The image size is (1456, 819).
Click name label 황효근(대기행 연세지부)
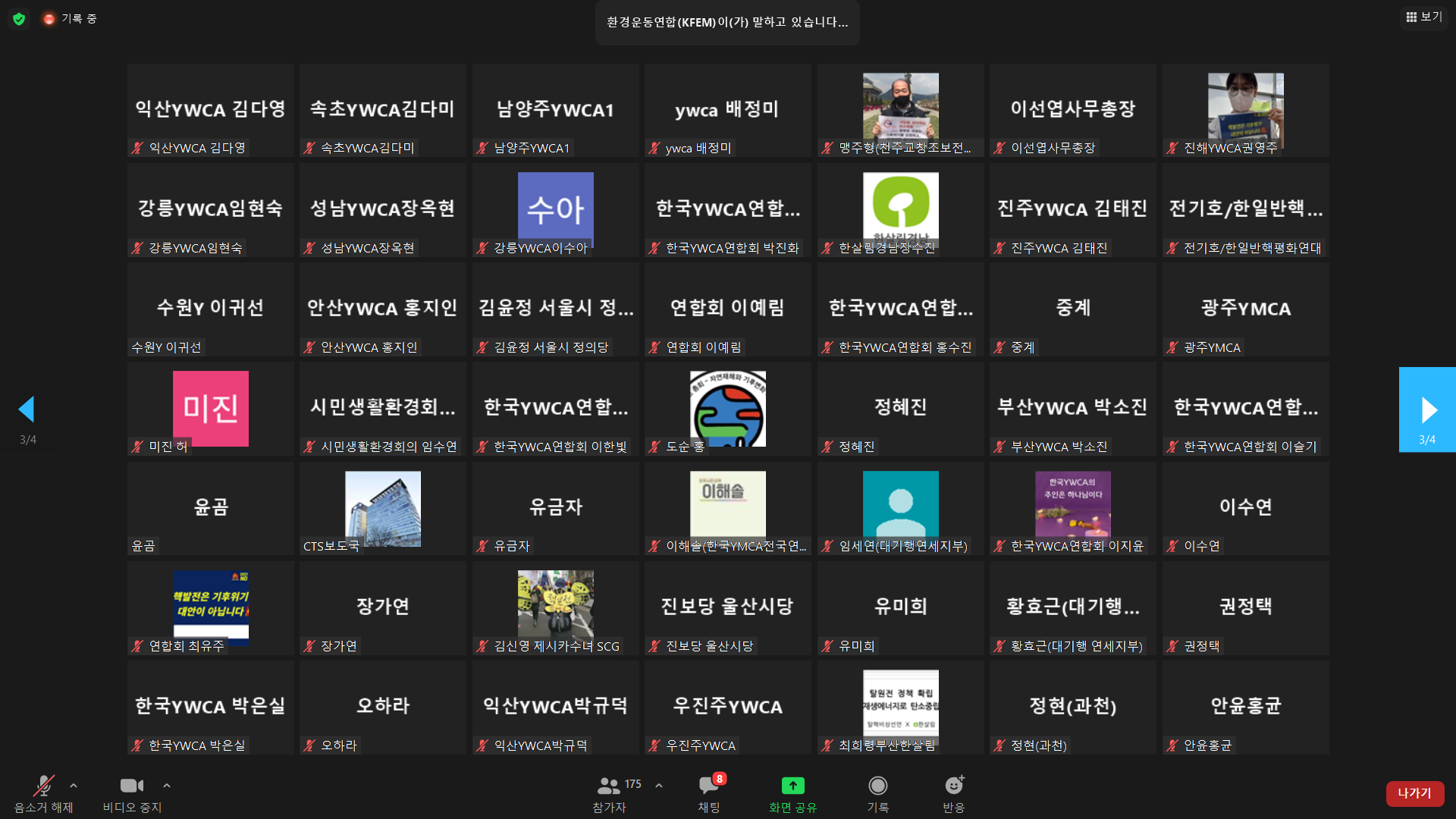(x=1076, y=646)
